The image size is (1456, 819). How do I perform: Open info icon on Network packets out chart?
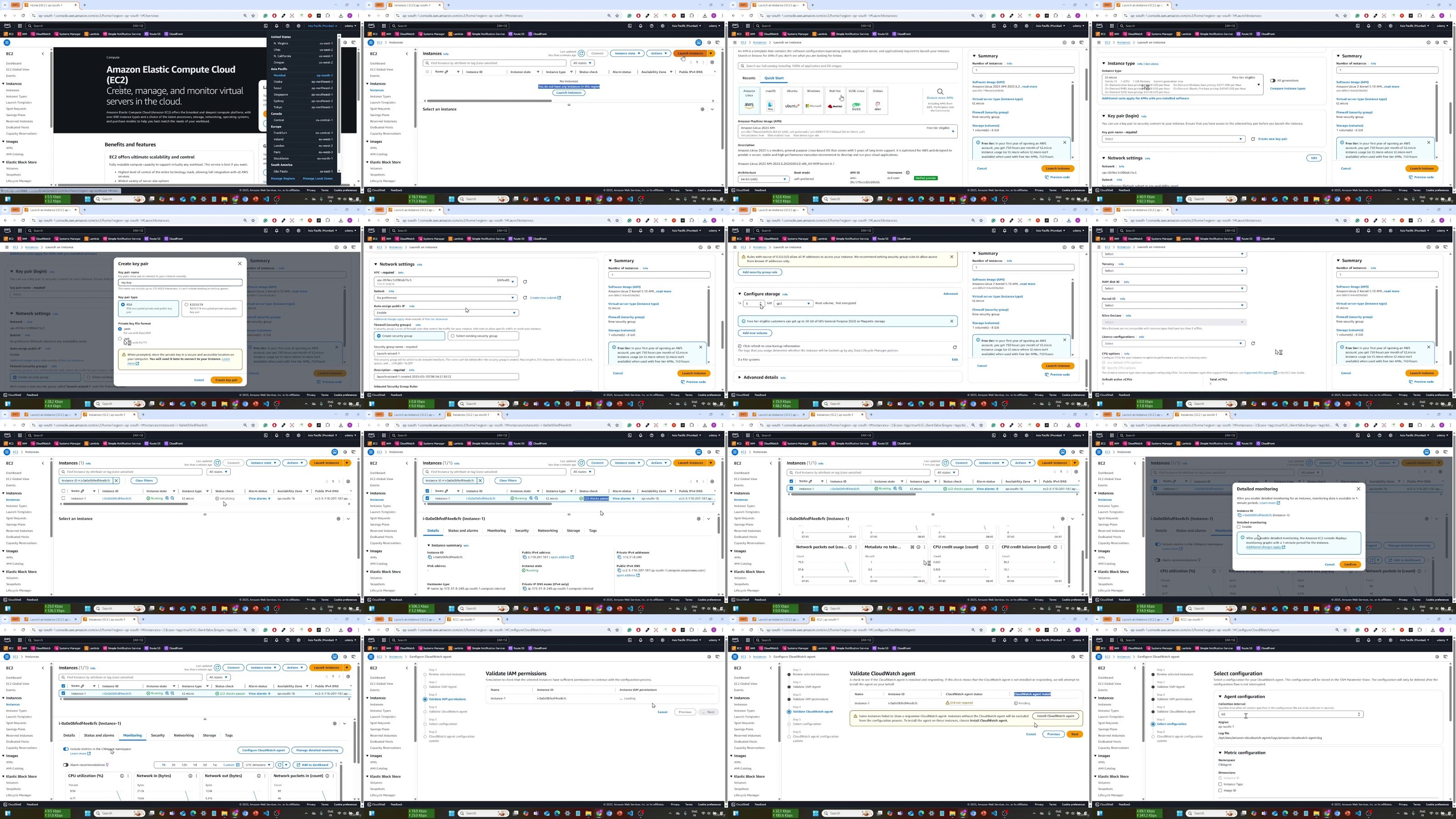[x=851, y=547]
